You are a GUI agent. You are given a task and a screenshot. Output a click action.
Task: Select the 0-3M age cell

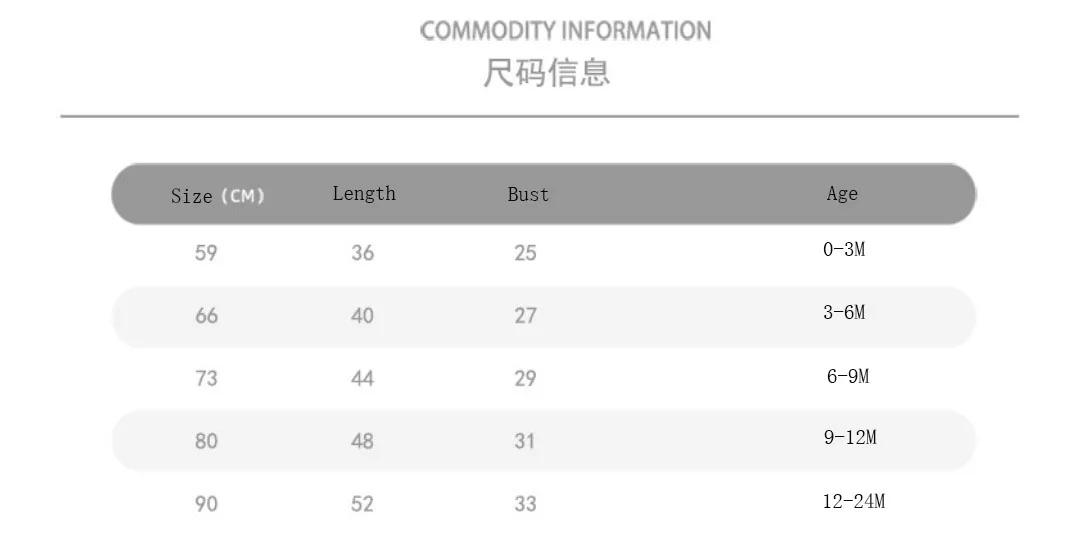click(x=844, y=250)
